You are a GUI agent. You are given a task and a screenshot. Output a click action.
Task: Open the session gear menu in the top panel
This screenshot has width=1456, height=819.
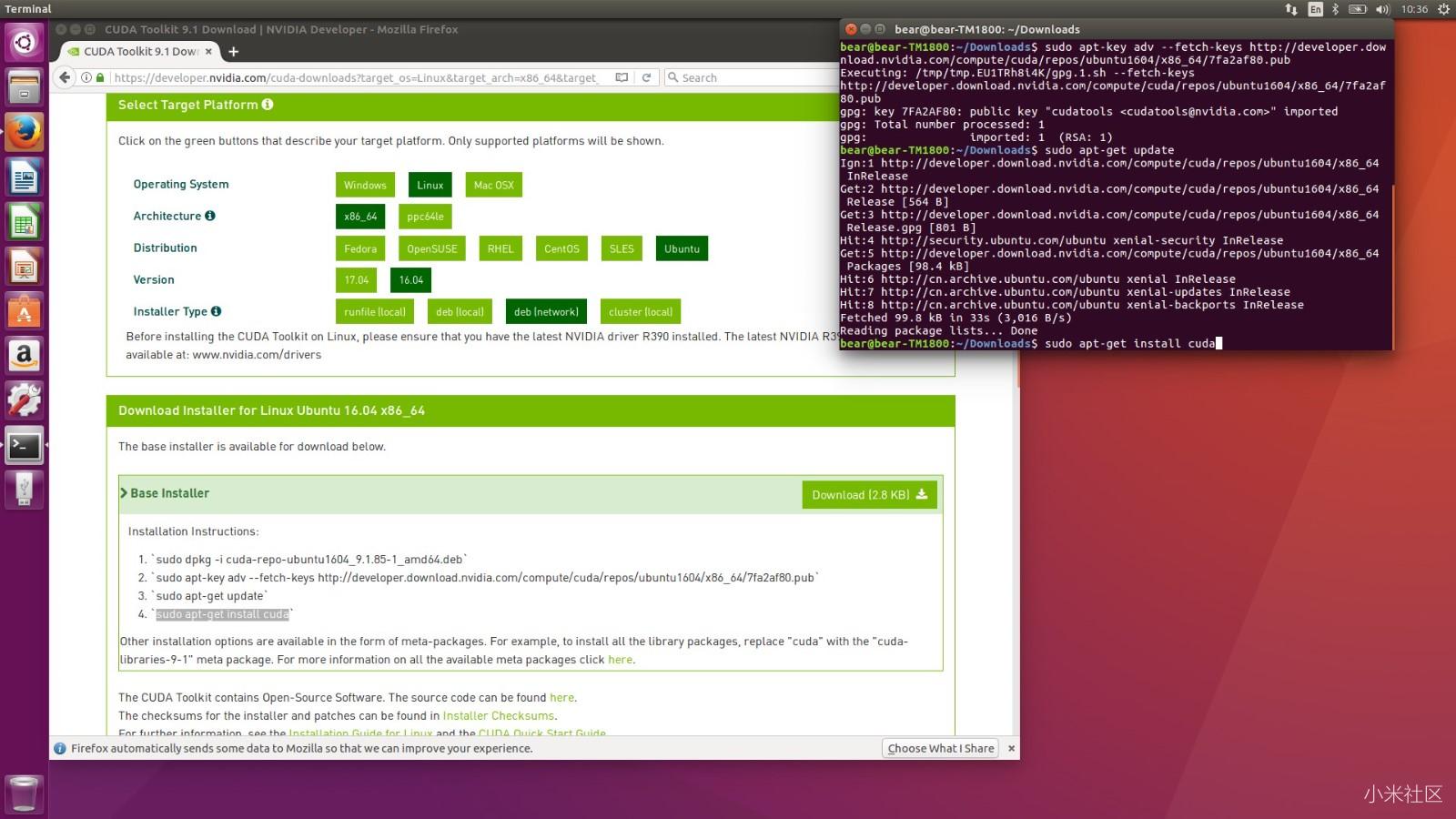coord(1443,9)
